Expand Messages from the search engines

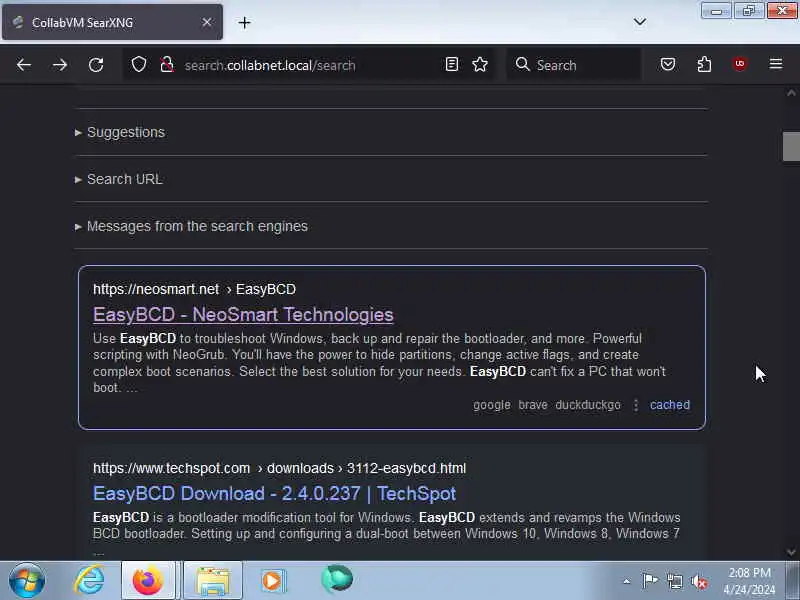click(191, 226)
